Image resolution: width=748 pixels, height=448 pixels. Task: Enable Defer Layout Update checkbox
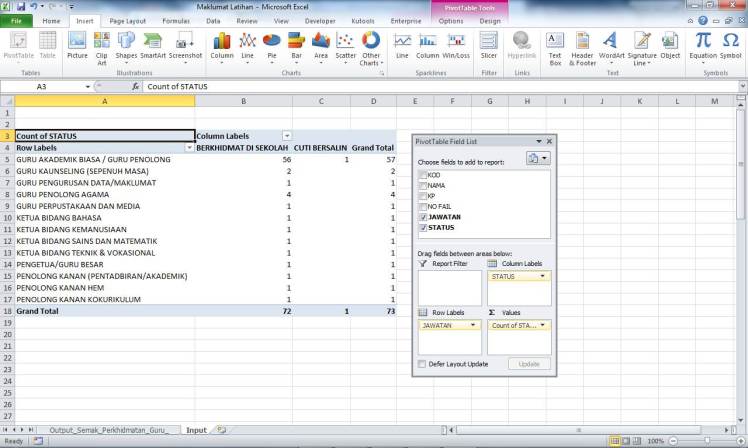(422, 364)
